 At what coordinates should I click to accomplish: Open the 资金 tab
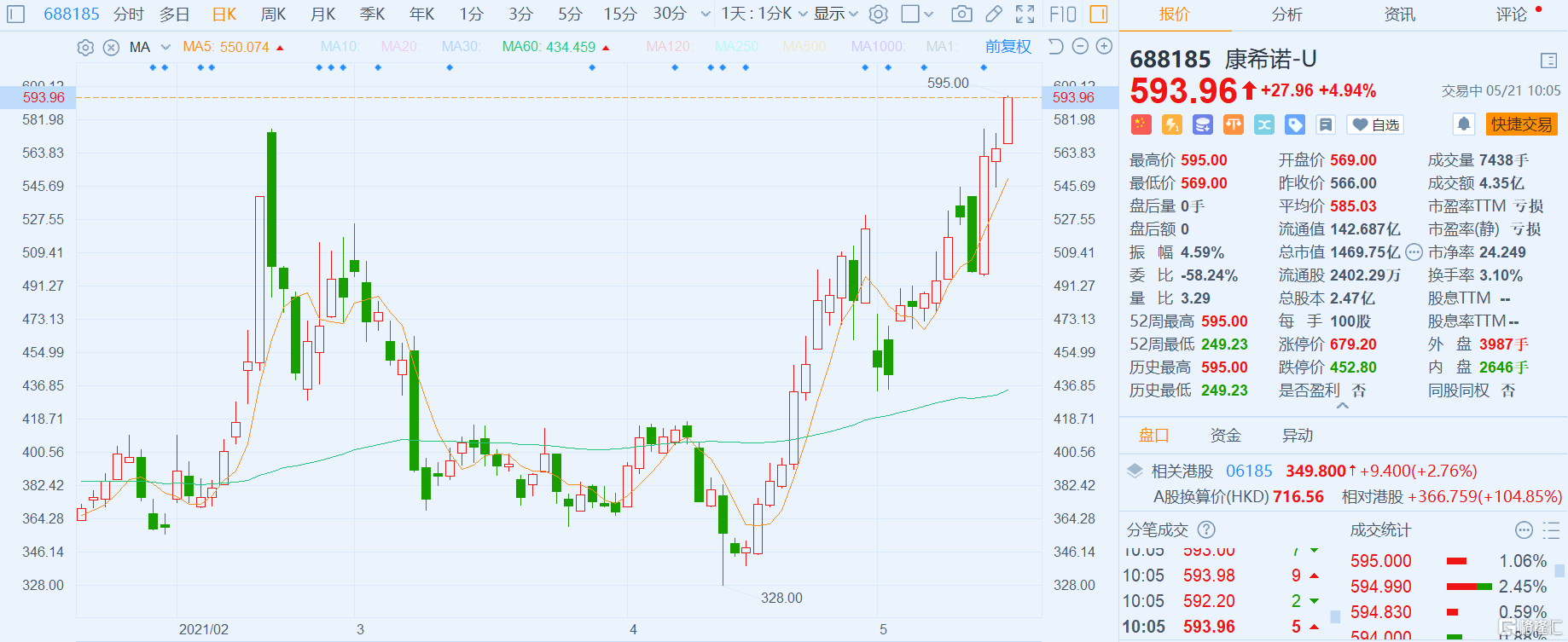tap(1225, 436)
